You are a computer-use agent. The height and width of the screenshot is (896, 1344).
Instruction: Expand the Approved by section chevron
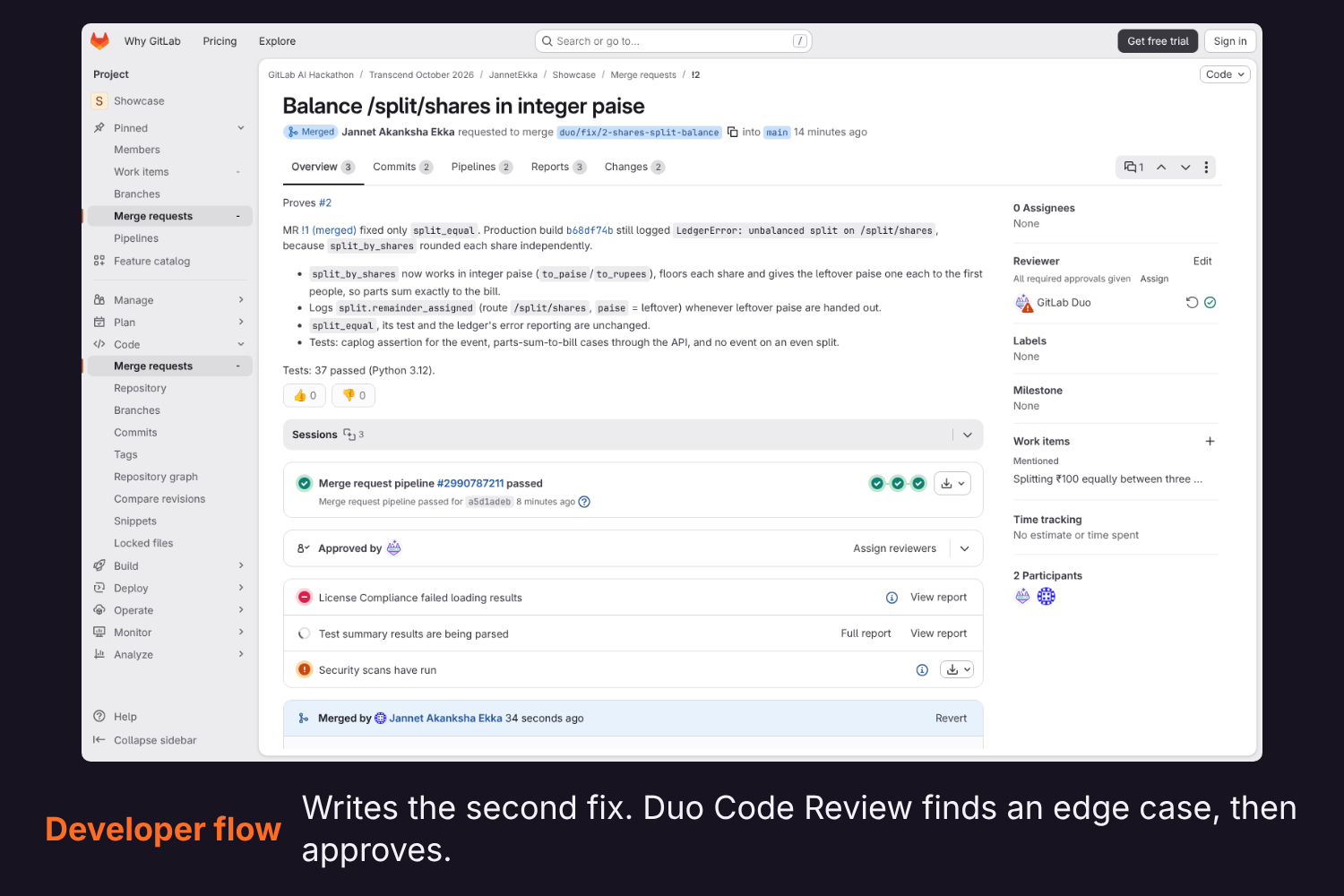965,548
